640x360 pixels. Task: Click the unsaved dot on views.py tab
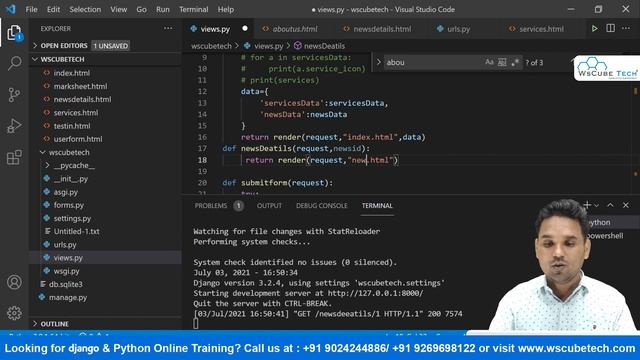[245, 28]
